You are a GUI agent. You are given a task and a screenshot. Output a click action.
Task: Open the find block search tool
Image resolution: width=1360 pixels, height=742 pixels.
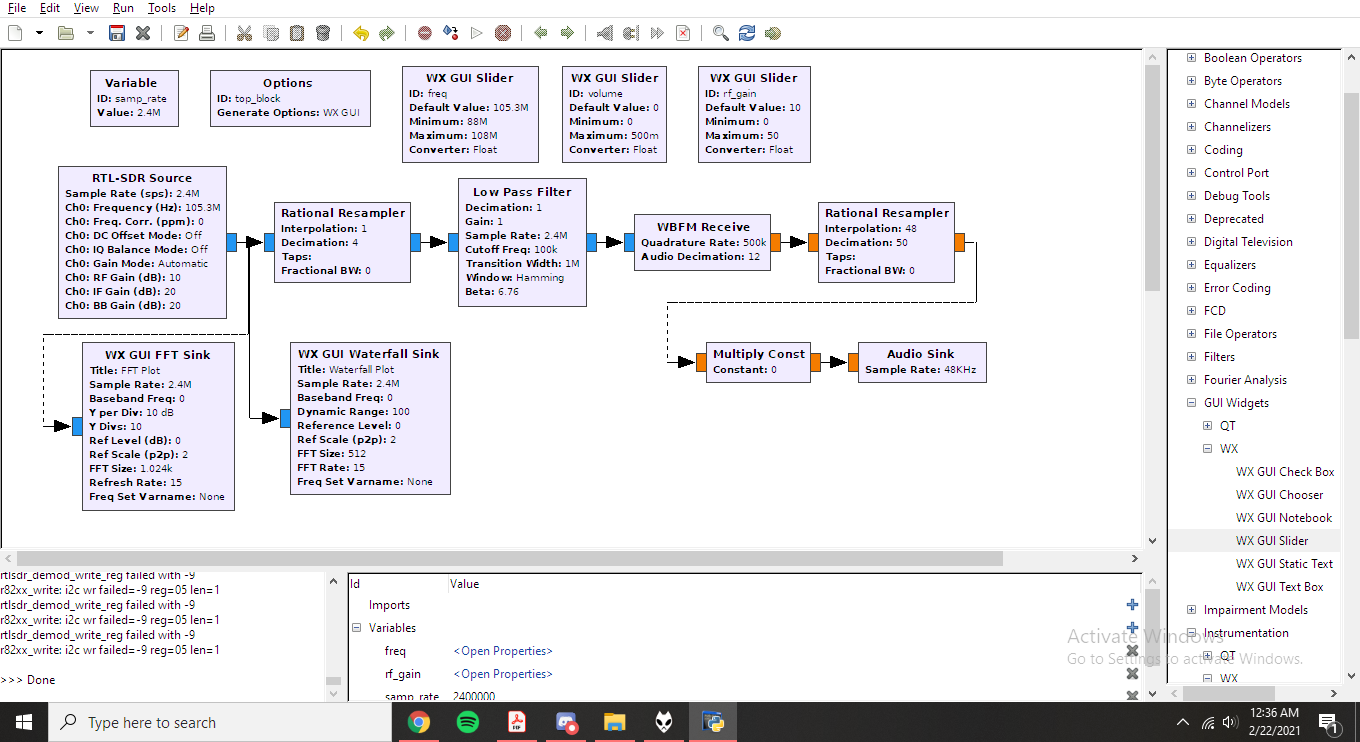(x=719, y=32)
